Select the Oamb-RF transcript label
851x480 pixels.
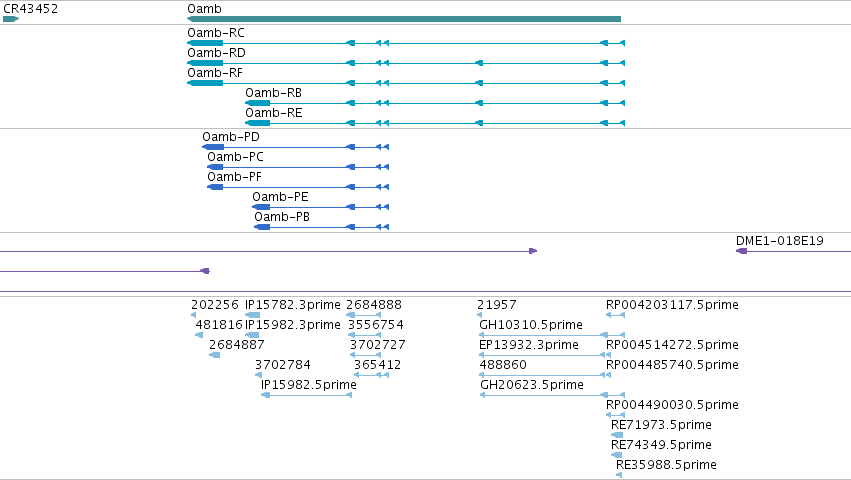click(215, 73)
